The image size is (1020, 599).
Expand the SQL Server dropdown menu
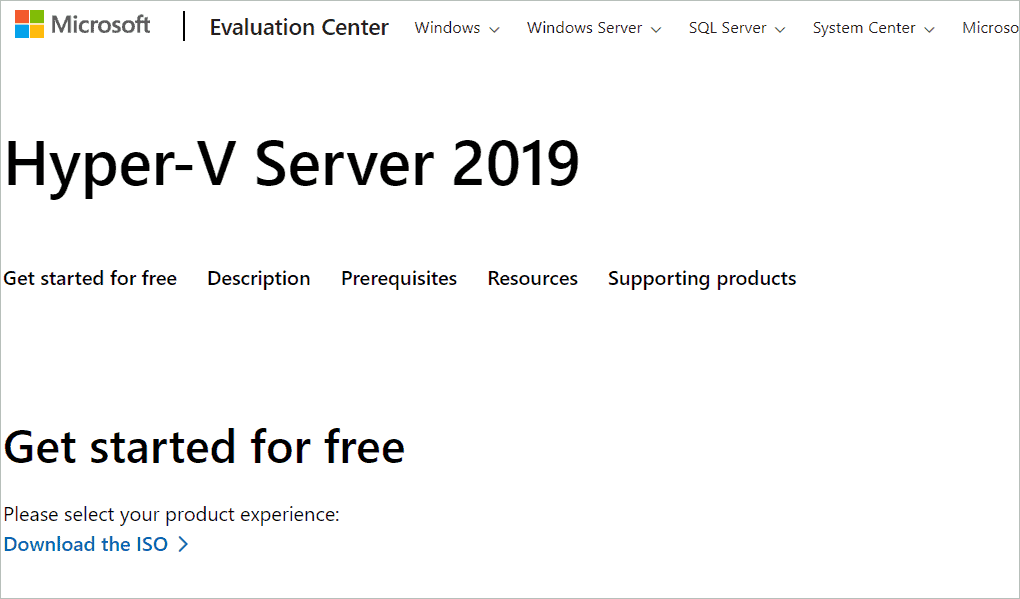737,28
